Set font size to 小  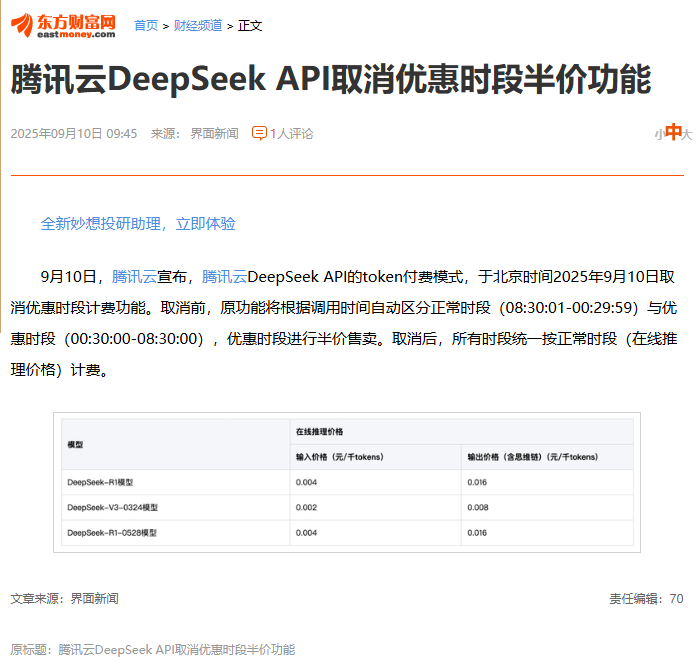[659, 135]
